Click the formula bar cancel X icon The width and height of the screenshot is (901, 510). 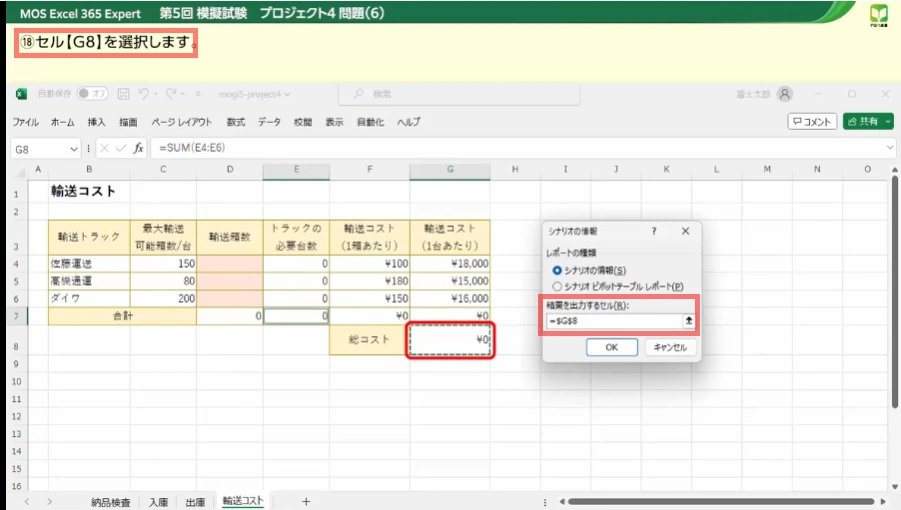coord(104,148)
